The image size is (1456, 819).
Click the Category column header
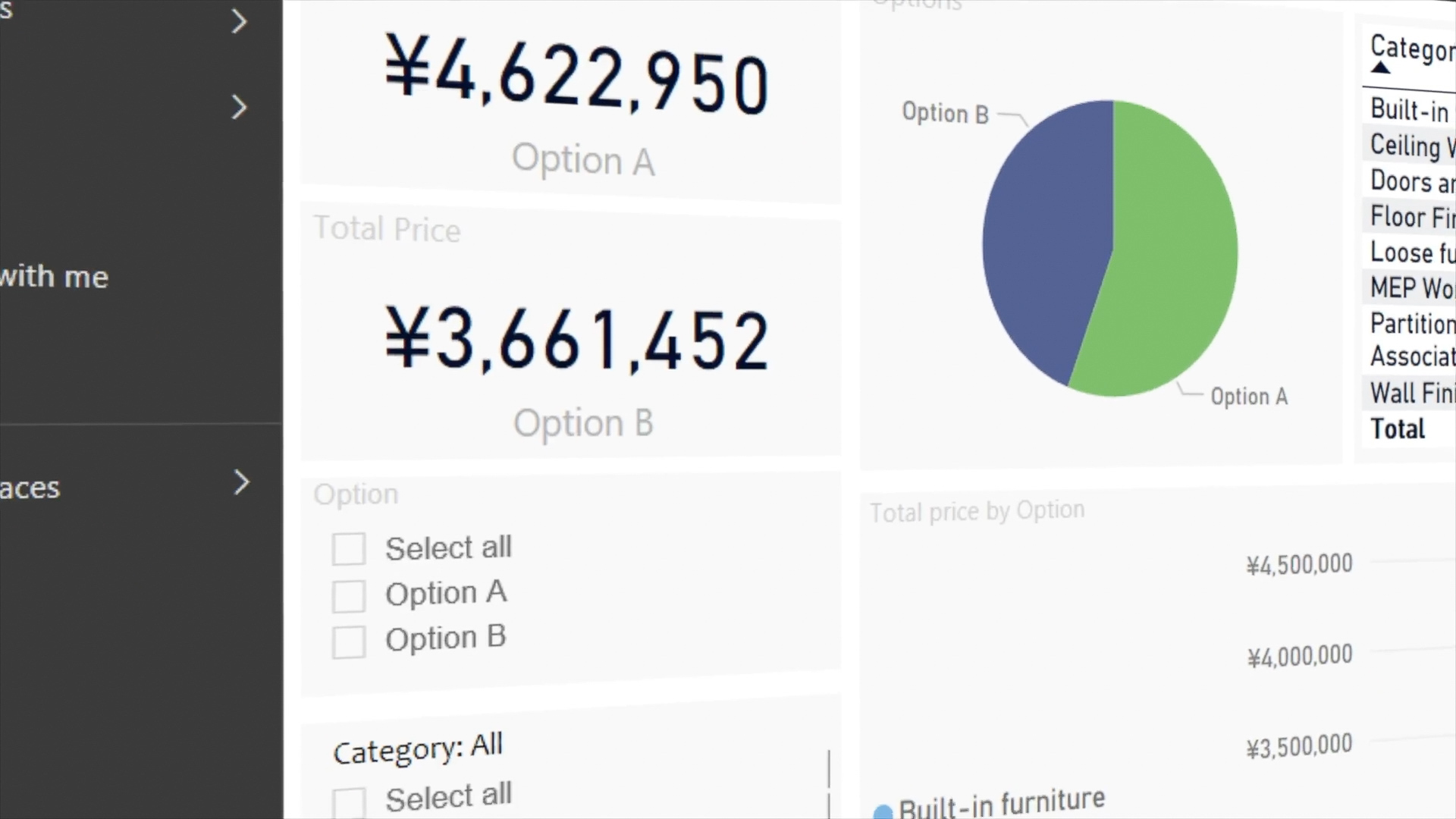click(x=1411, y=49)
